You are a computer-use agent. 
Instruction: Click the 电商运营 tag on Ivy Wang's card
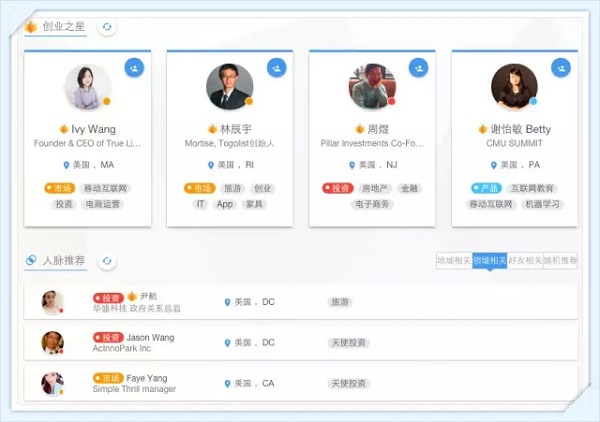[103, 204]
